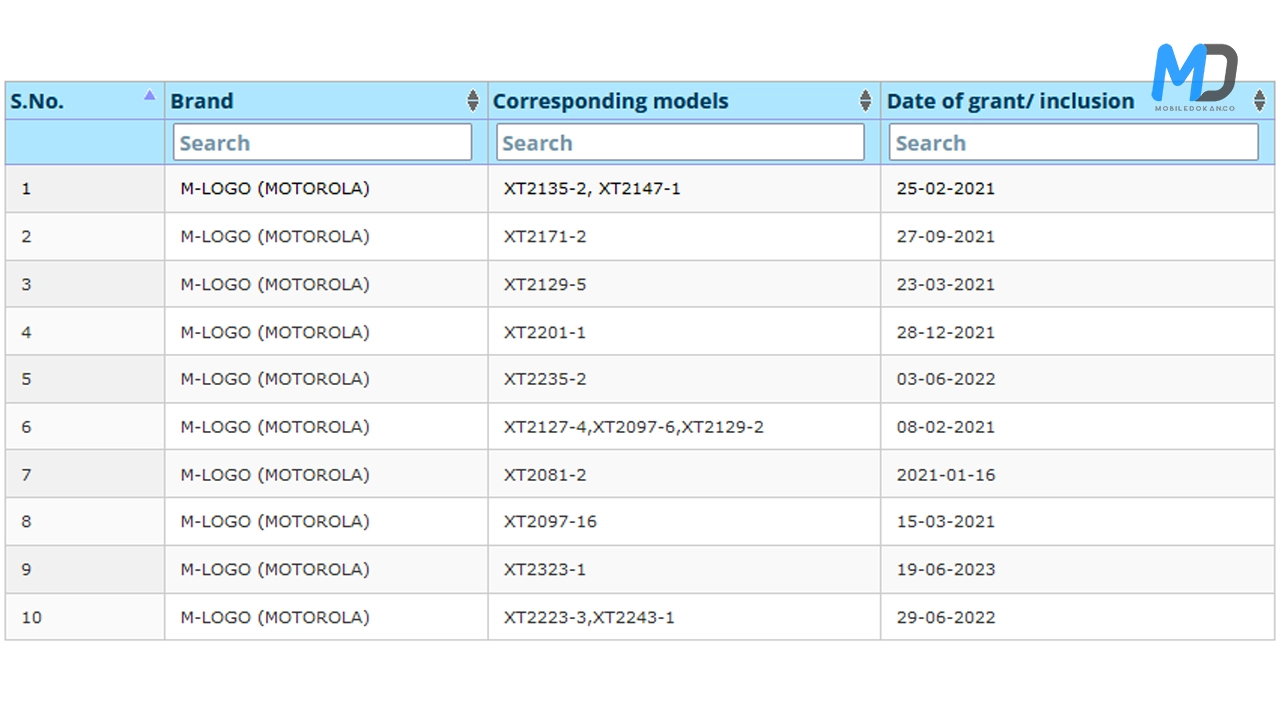The height and width of the screenshot is (720, 1280).
Task: Click the date 23-03-2021 cell
Action: 946,284
